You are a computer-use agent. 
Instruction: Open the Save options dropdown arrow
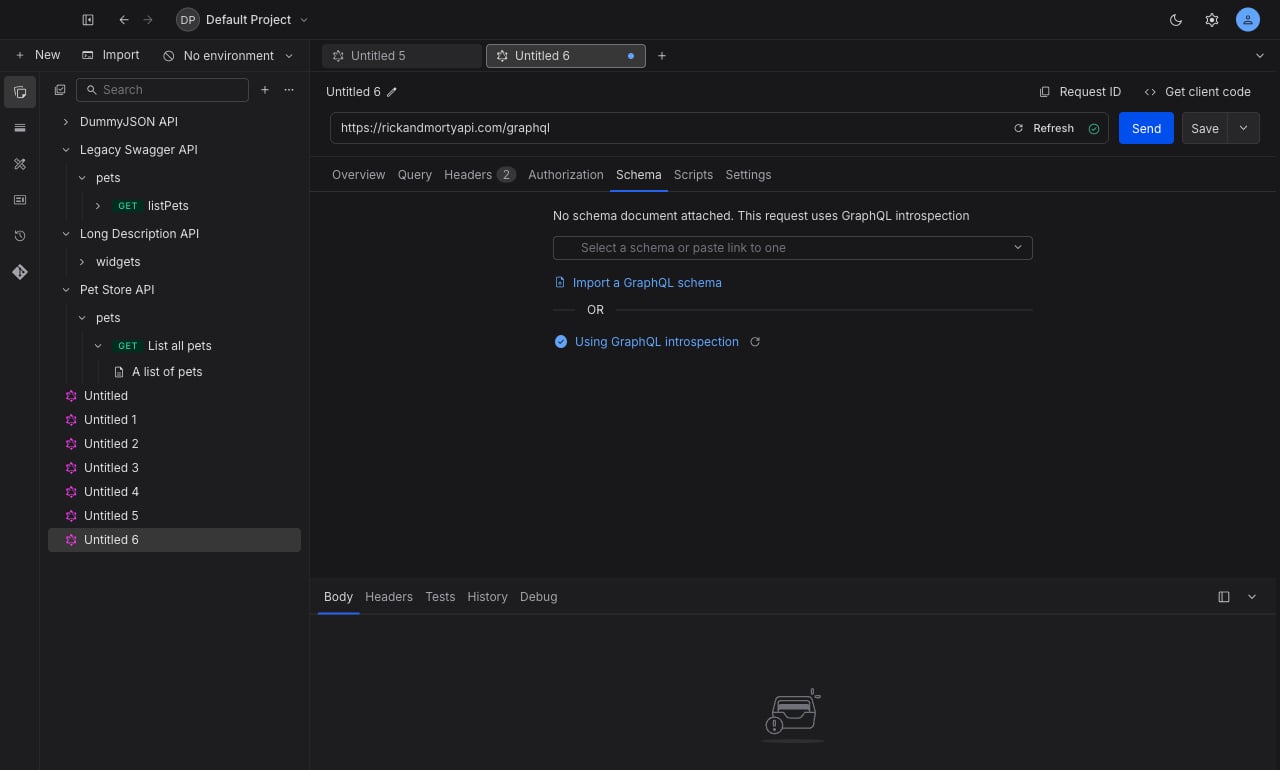[1244, 128]
